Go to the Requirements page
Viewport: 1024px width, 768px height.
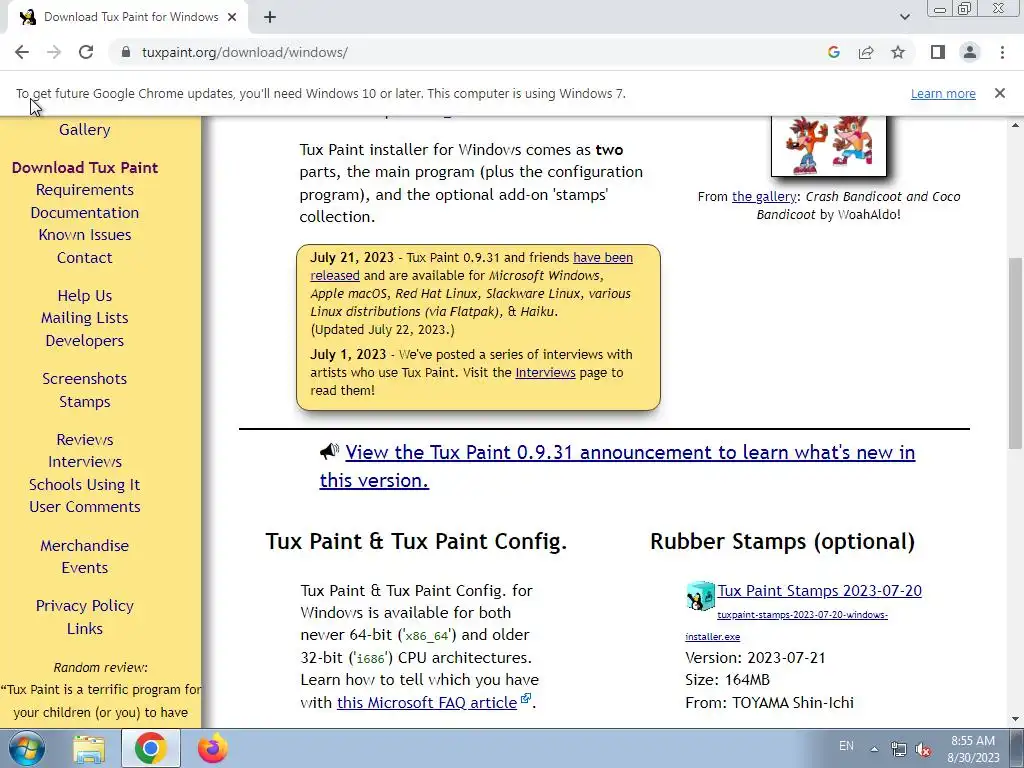pyautogui.click(x=84, y=190)
